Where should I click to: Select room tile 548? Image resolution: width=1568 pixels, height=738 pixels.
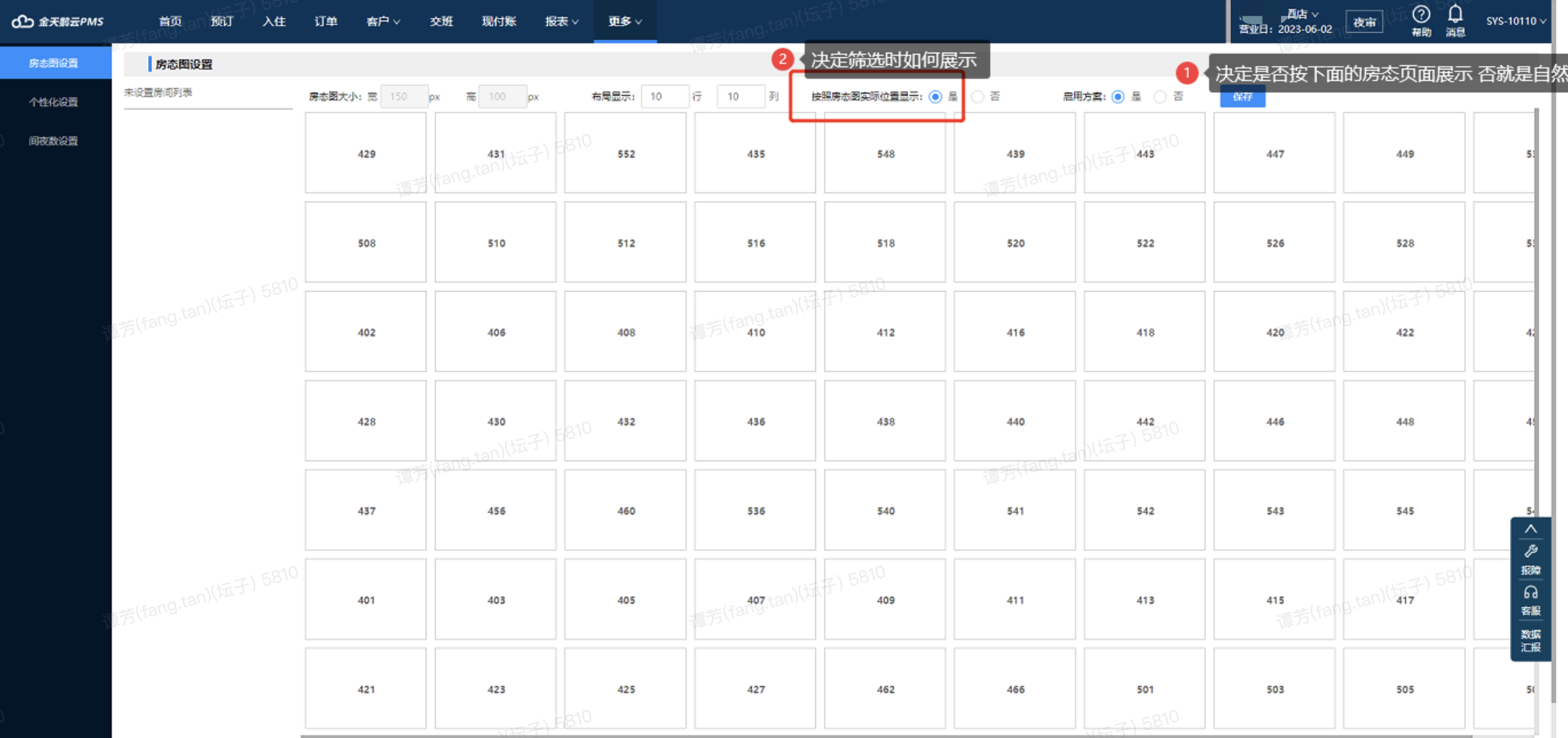pos(885,153)
